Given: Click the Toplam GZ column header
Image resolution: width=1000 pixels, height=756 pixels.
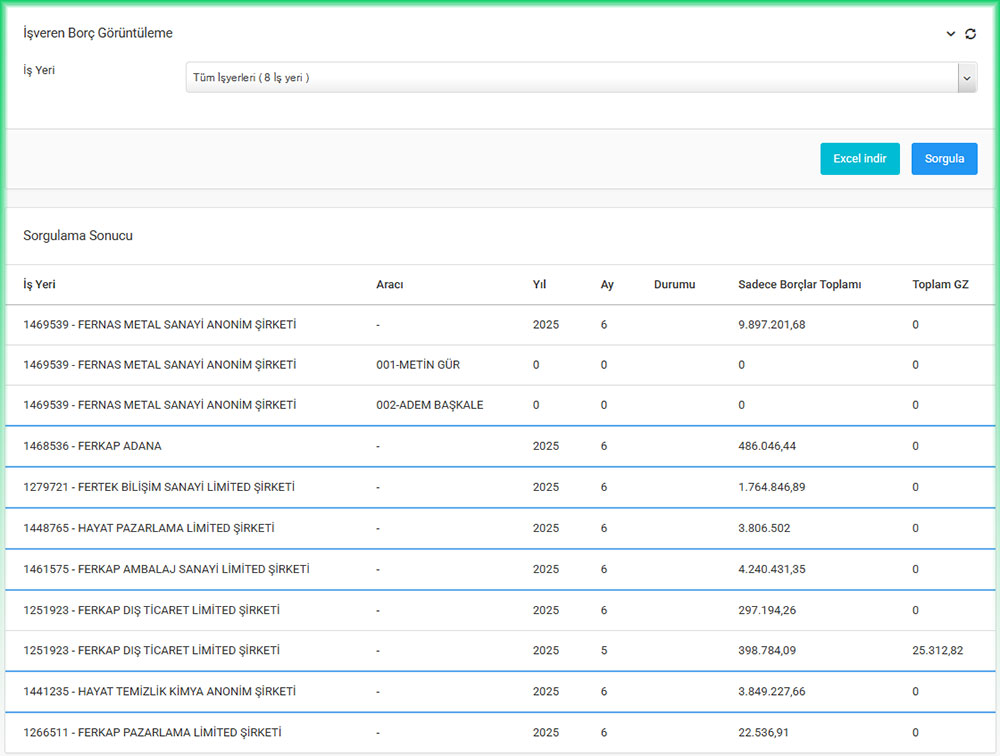Looking at the screenshot, I should 940,285.
